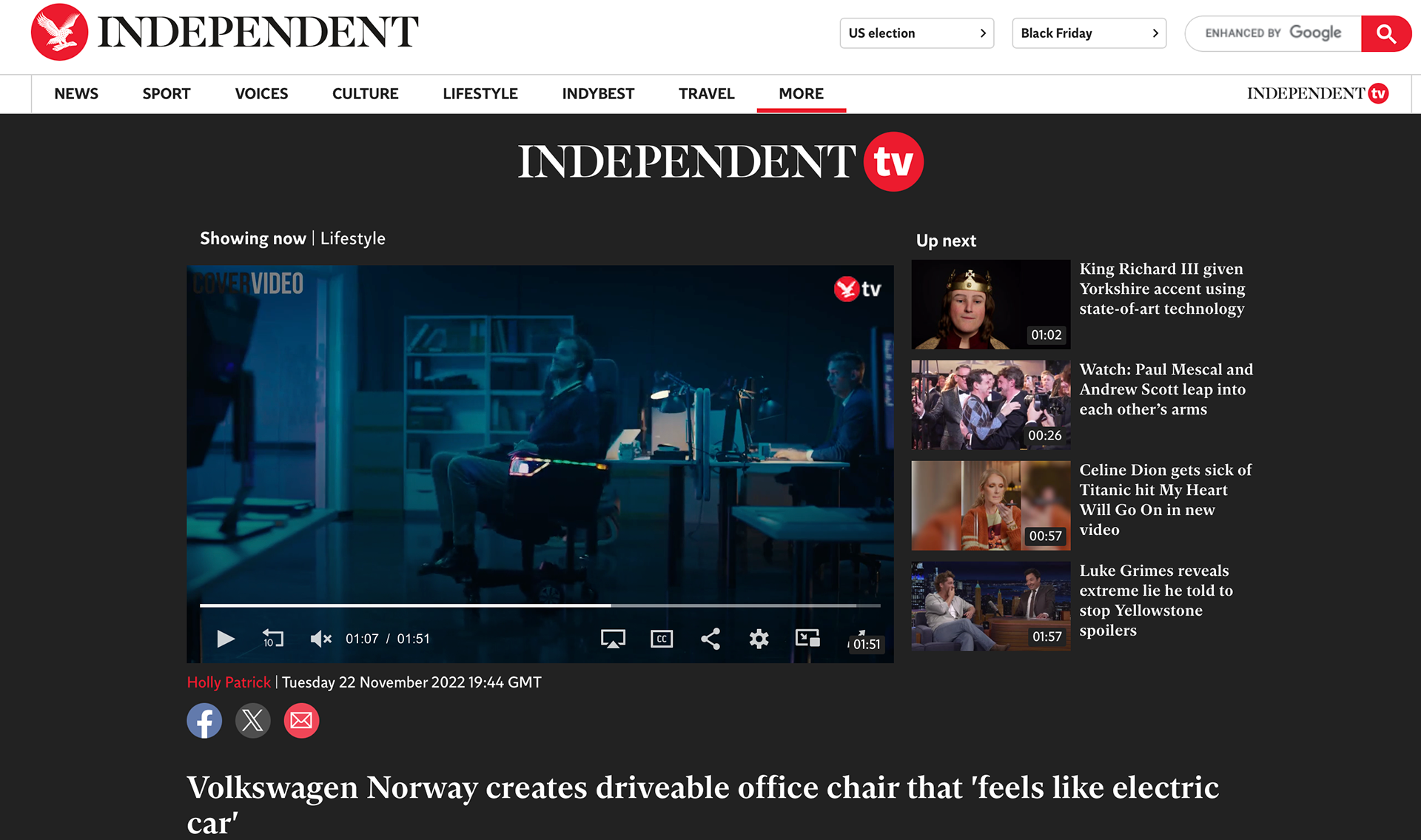
Task: Unmute the video with the speaker icon
Action: coord(320,639)
